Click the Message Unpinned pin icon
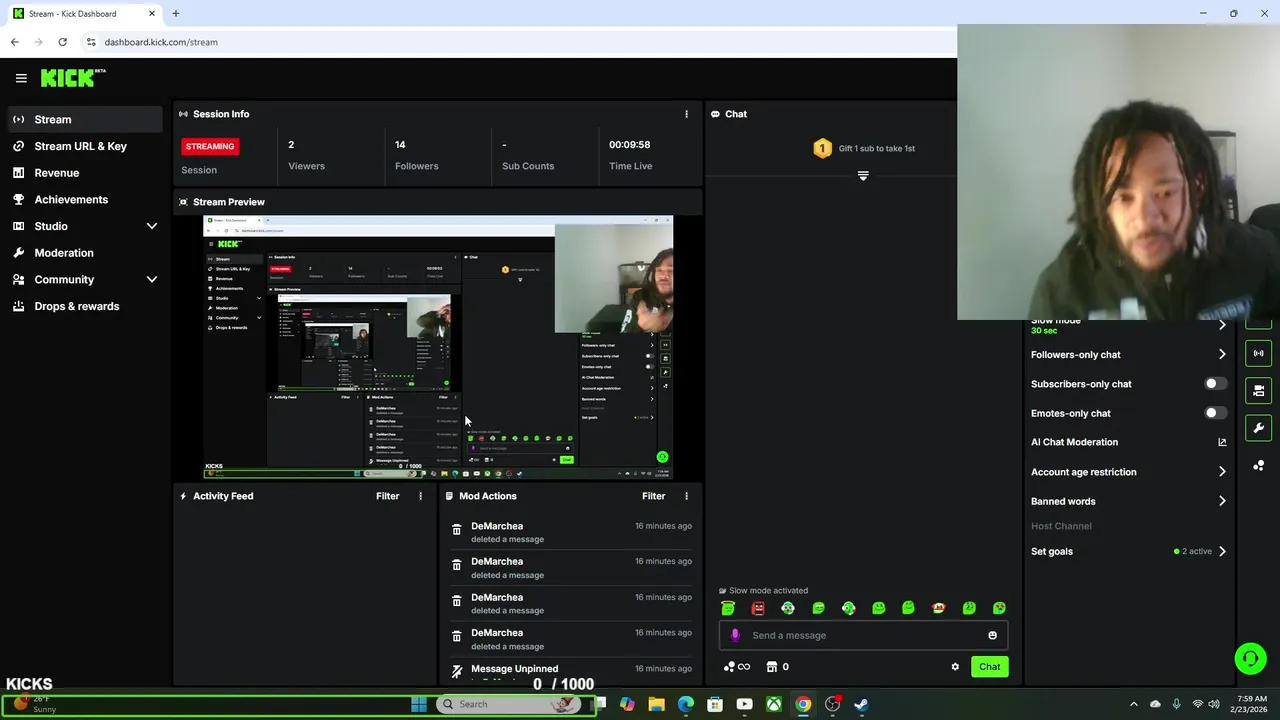1280x720 pixels. click(457, 672)
